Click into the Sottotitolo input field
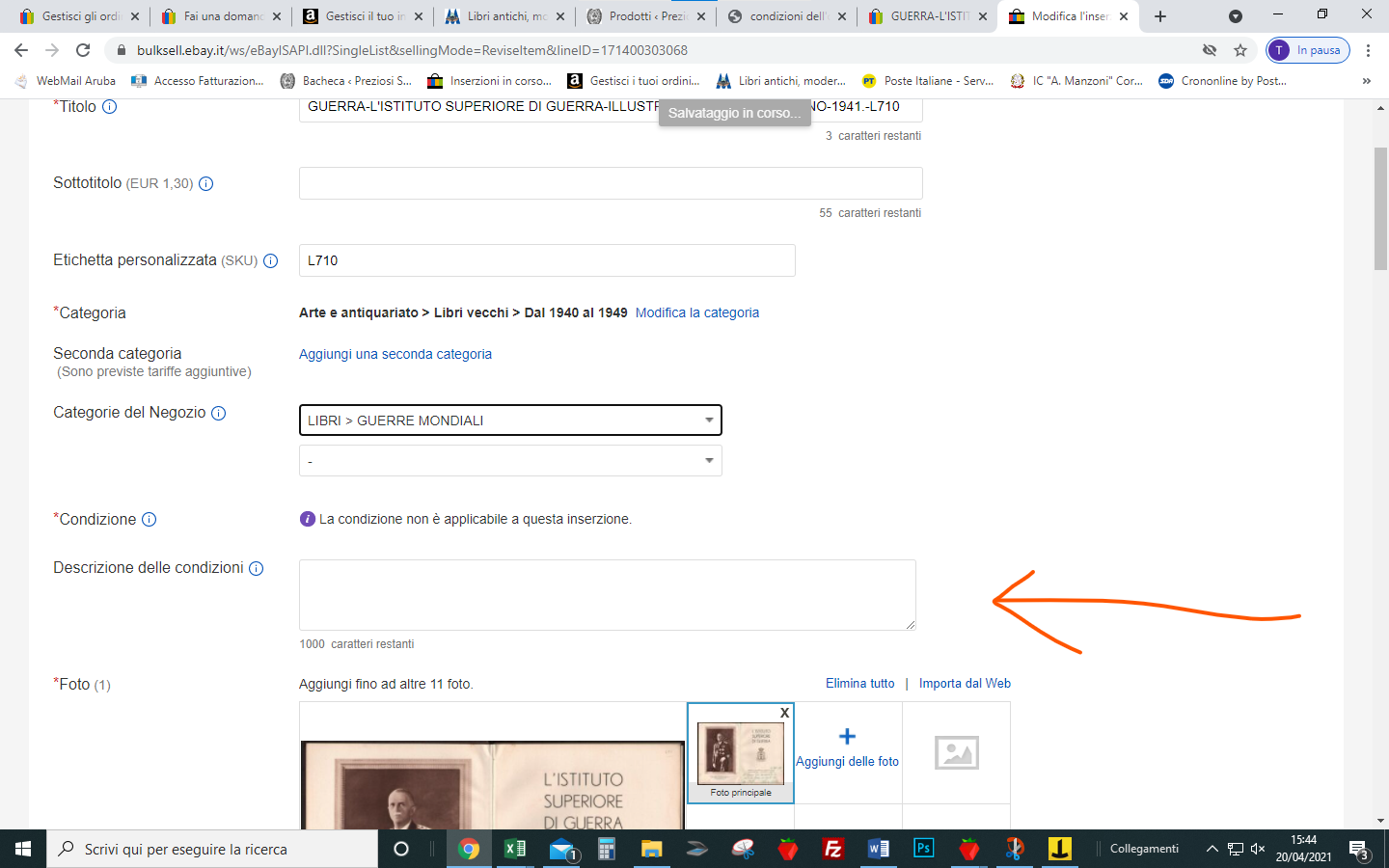This screenshot has width=1389, height=868. [x=611, y=183]
